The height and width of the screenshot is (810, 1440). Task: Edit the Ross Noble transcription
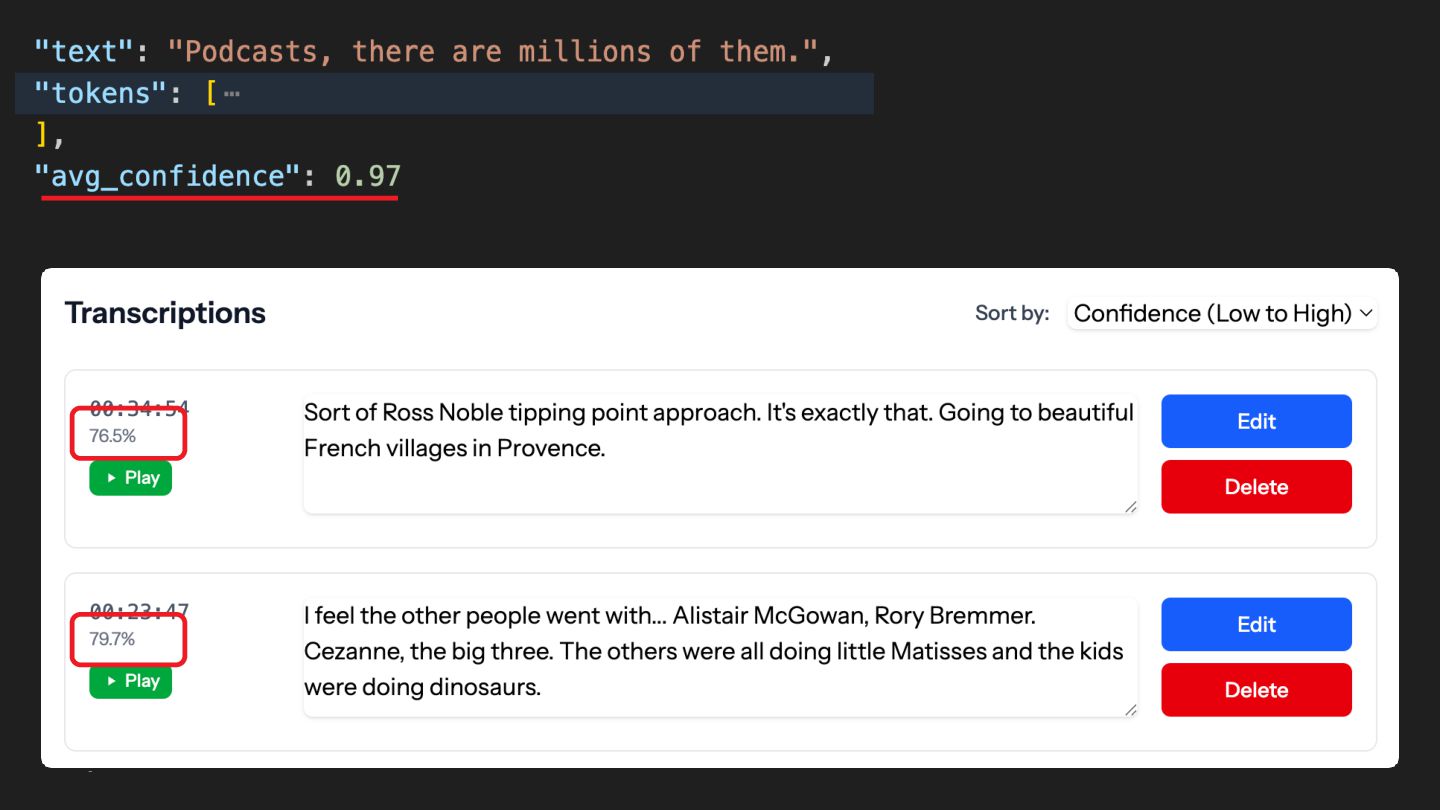pyautogui.click(x=1256, y=421)
